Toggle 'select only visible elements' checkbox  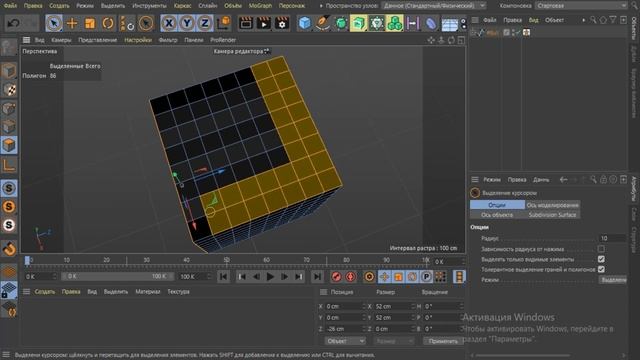pyautogui.click(x=601, y=259)
